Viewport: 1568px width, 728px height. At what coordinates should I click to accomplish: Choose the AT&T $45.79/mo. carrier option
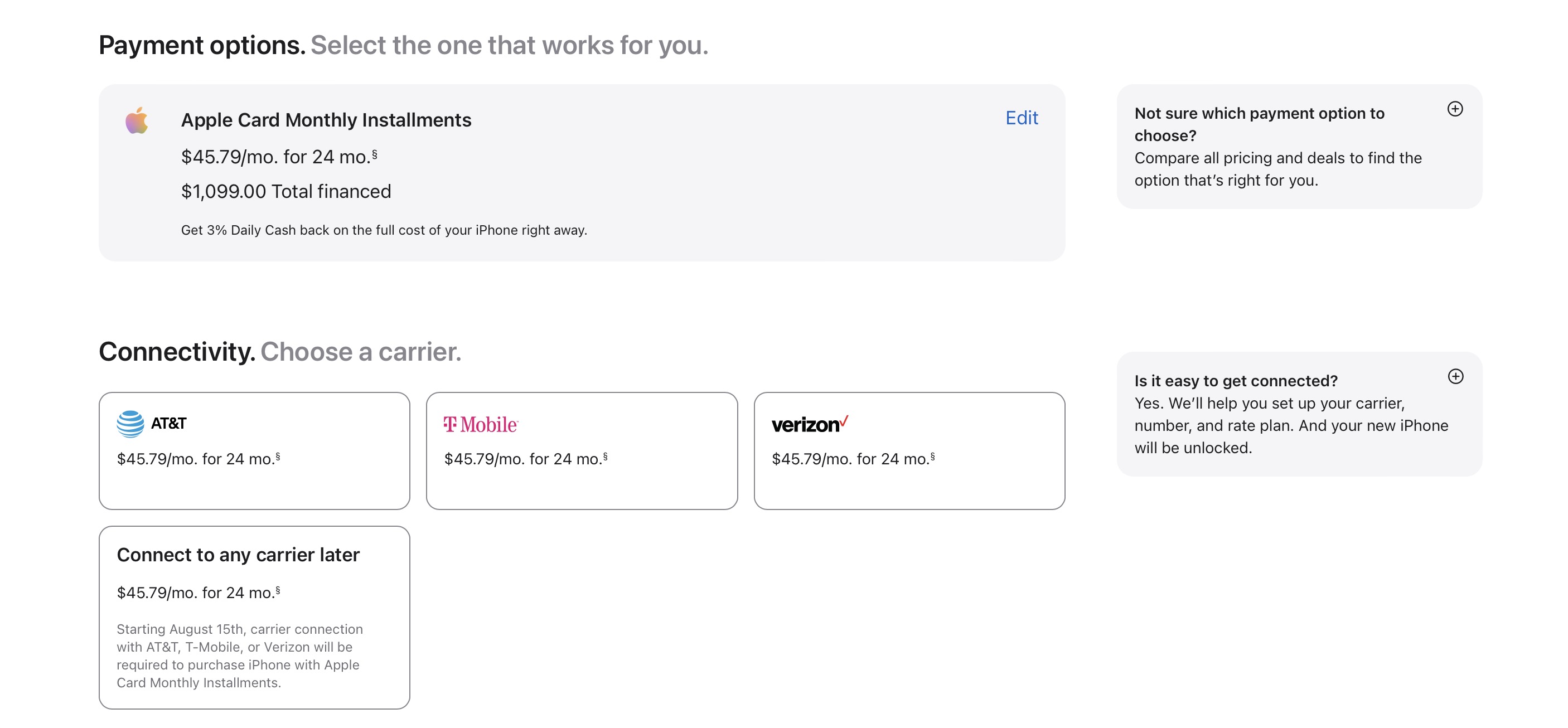(x=254, y=450)
